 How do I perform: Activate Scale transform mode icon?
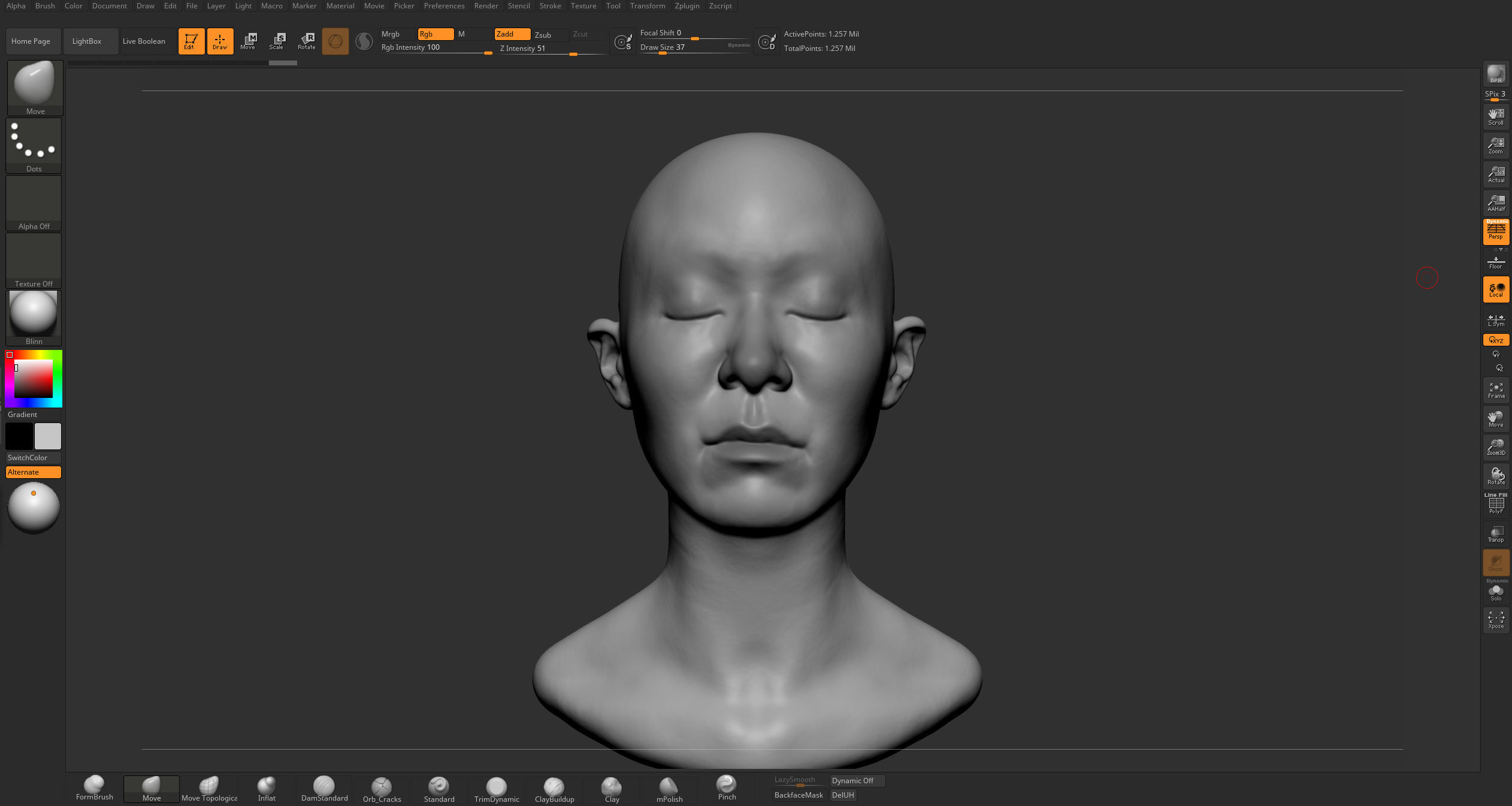(x=277, y=41)
